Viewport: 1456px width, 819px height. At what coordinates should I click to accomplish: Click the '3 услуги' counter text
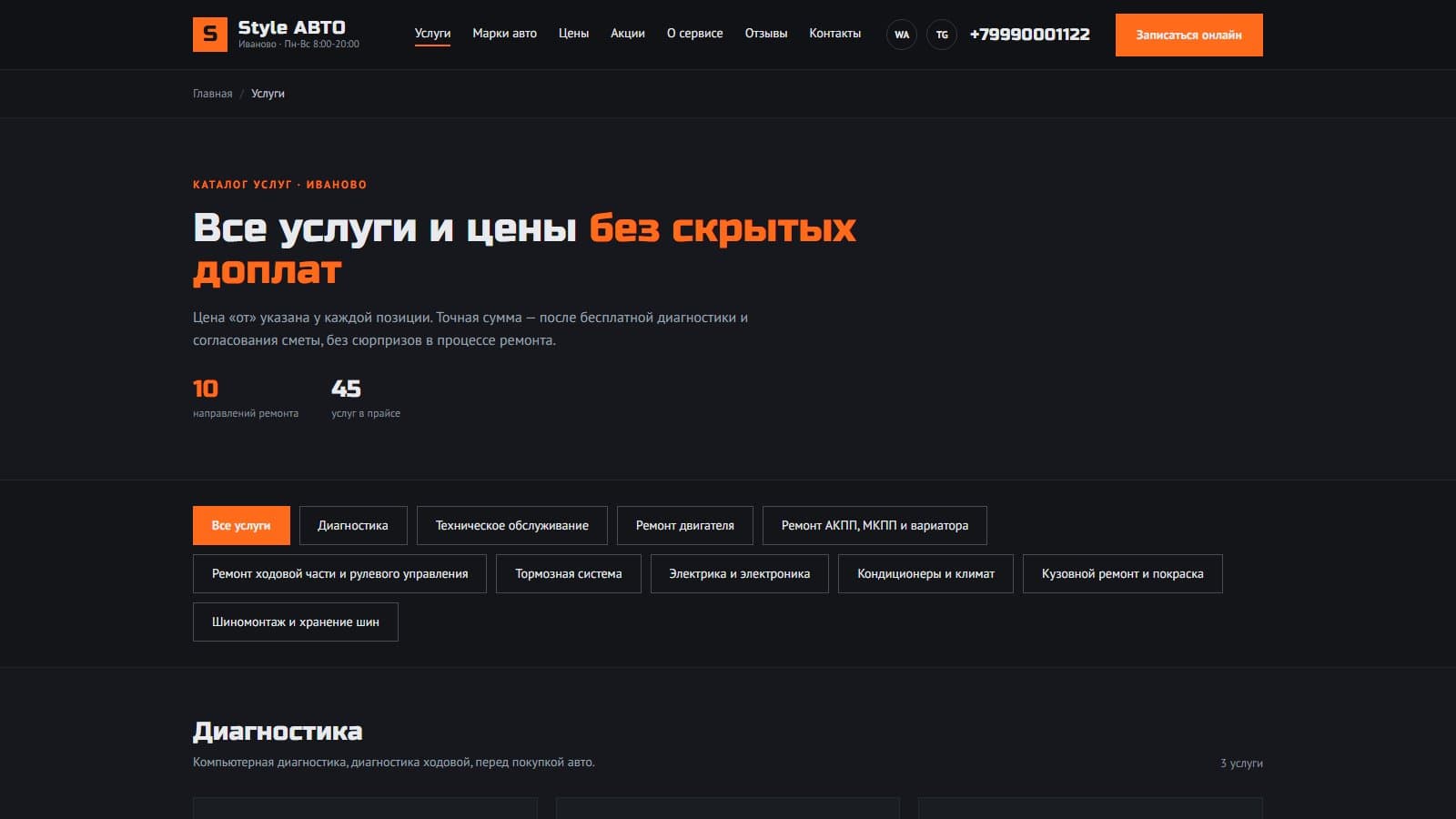[x=1241, y=763]
